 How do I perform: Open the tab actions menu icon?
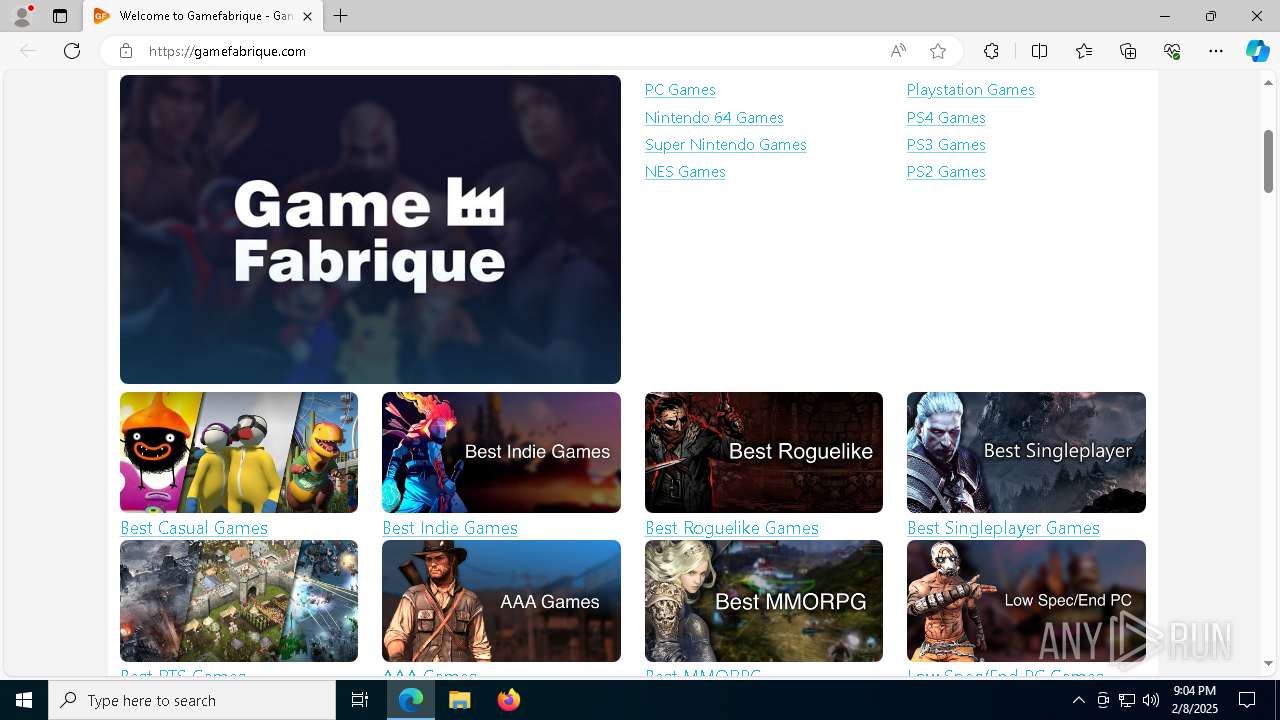click(x=60, y=16)
